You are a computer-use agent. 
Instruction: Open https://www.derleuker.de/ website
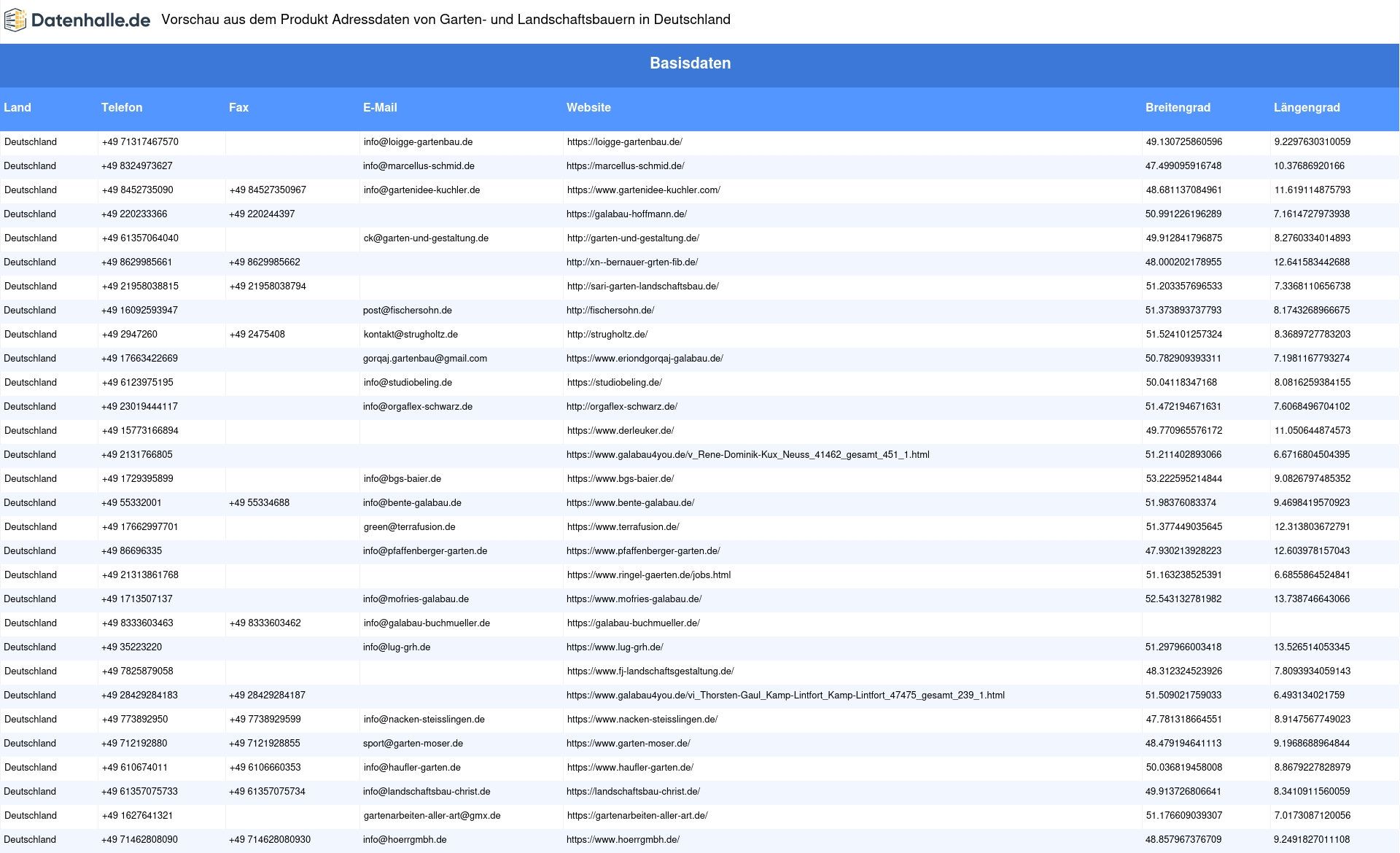click(x=621, y=431)
